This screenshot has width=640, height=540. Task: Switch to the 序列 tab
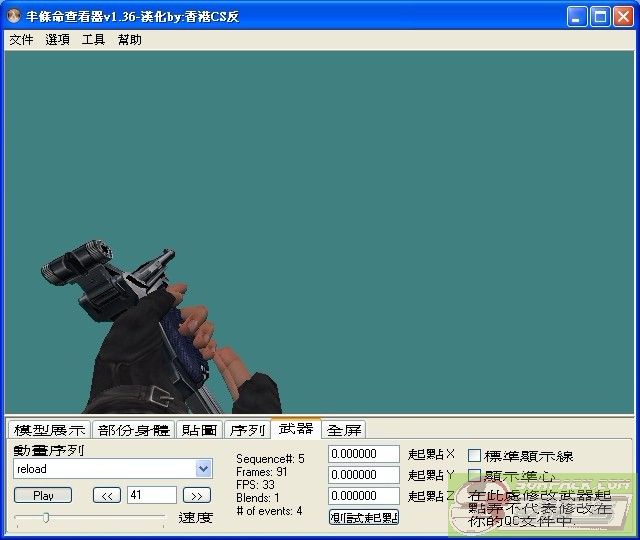pyautogui.click(x=247, y=430)
